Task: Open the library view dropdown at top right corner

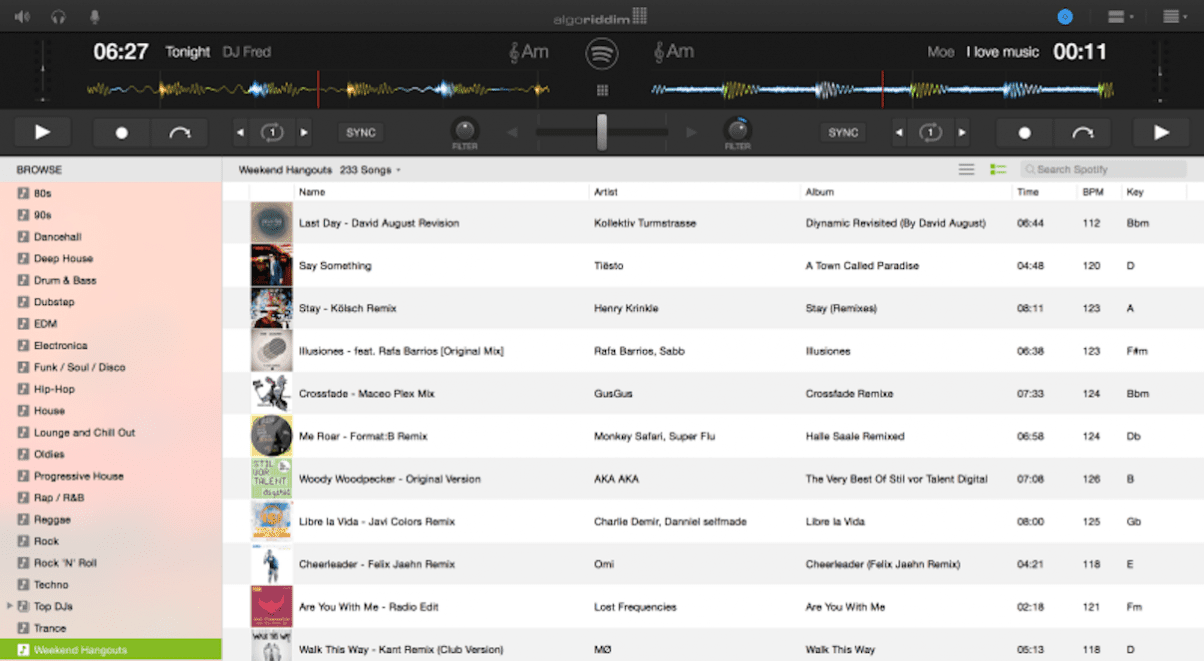Action: point(1174,16)
